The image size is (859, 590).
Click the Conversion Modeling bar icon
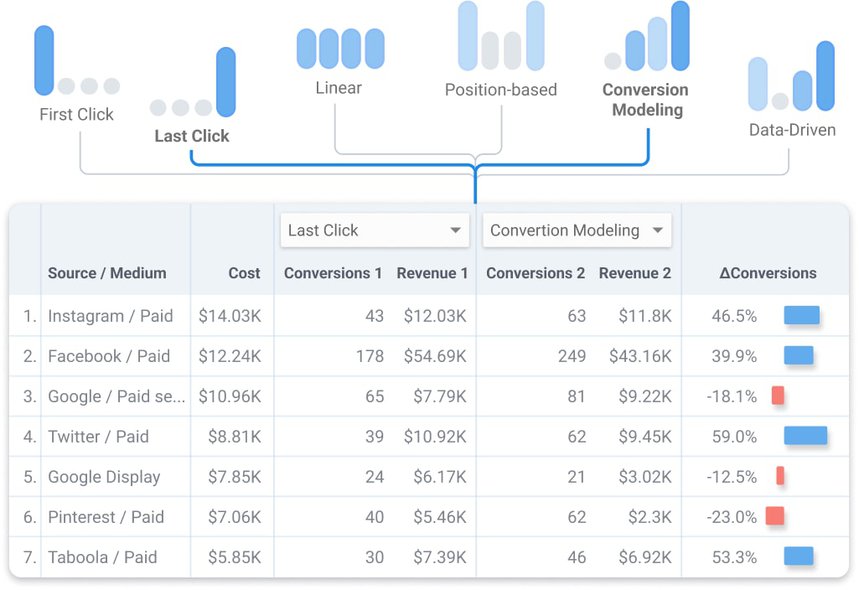tap(647, 36)
